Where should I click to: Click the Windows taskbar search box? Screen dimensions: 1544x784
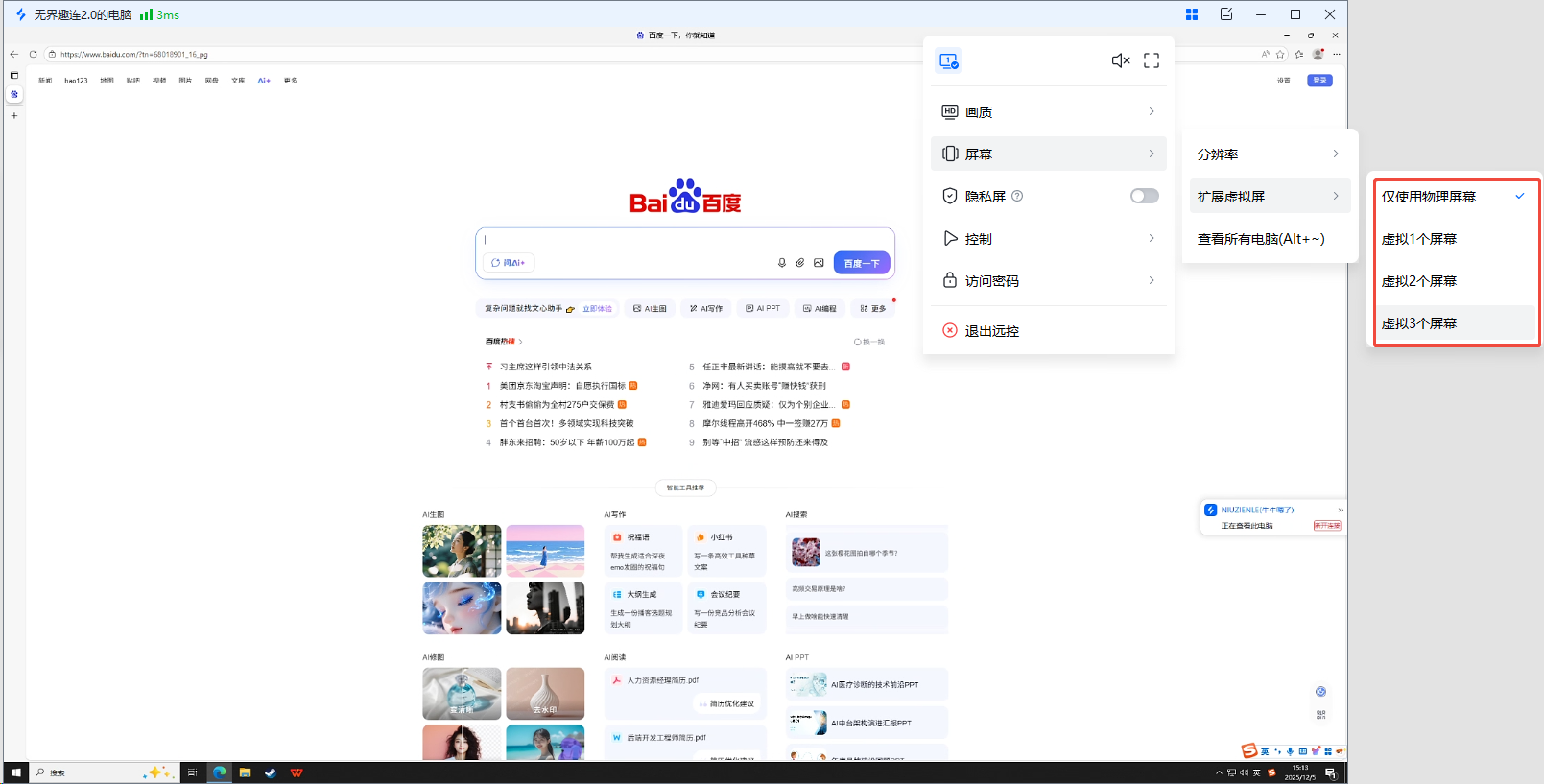106,772
